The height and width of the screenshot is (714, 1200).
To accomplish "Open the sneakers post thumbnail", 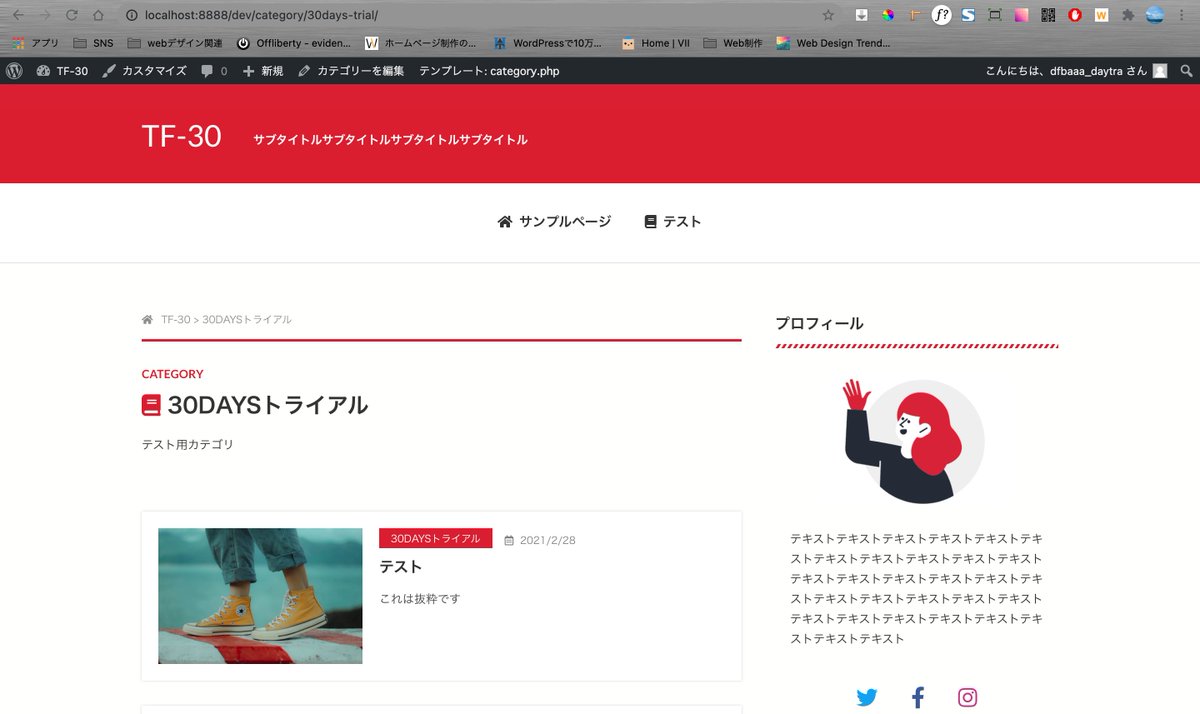I will [260, 596].
